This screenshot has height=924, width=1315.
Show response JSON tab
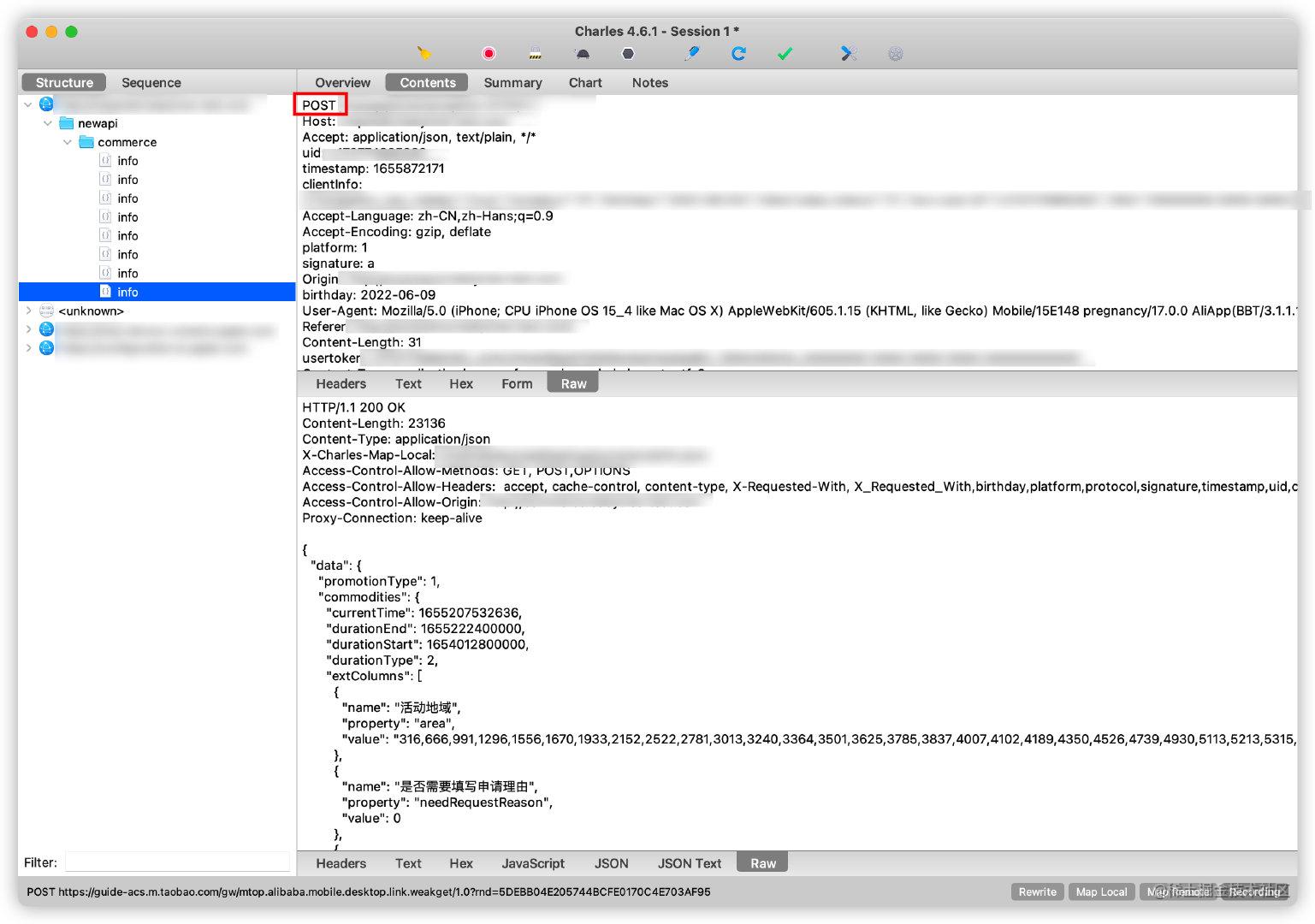612,864
